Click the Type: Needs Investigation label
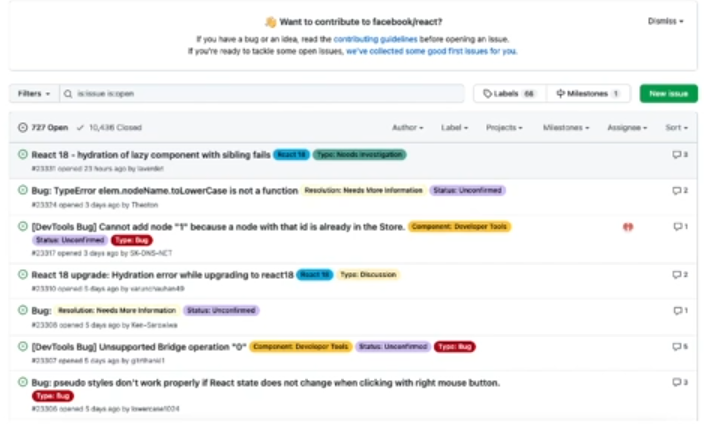Viewport: 704px width, 424px height. point(360,155)
